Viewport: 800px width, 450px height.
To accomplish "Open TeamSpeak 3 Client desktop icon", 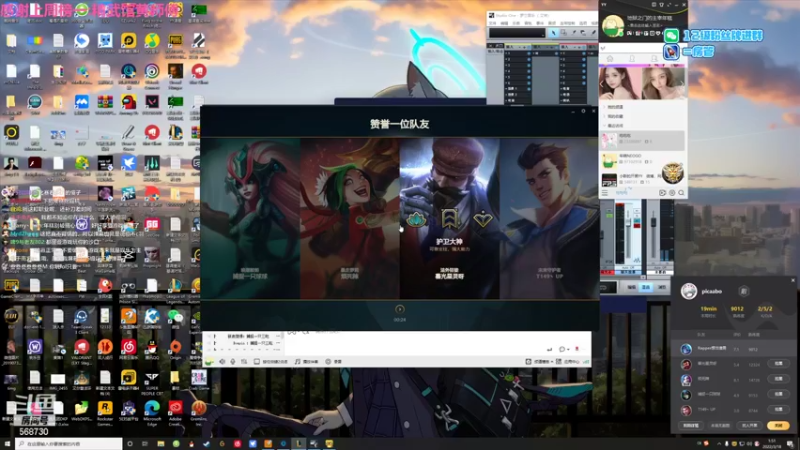I will (81, 320).
